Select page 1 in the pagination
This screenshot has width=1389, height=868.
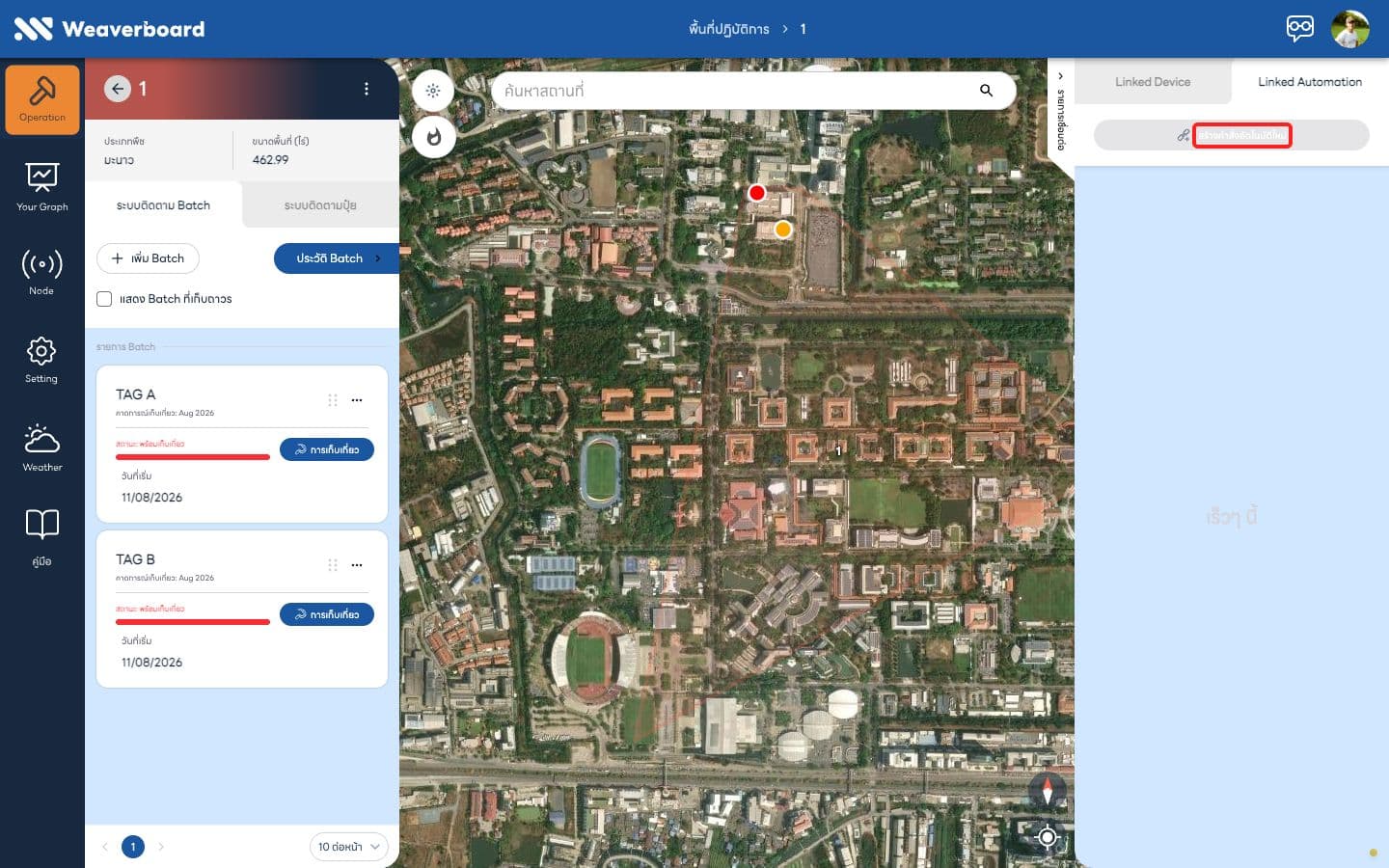[x=133, y=847]
